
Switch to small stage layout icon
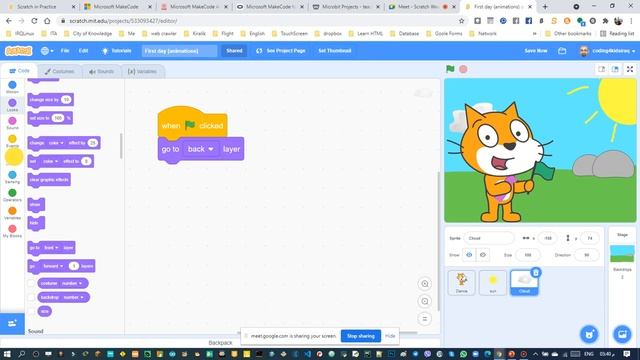click(602, 69)
